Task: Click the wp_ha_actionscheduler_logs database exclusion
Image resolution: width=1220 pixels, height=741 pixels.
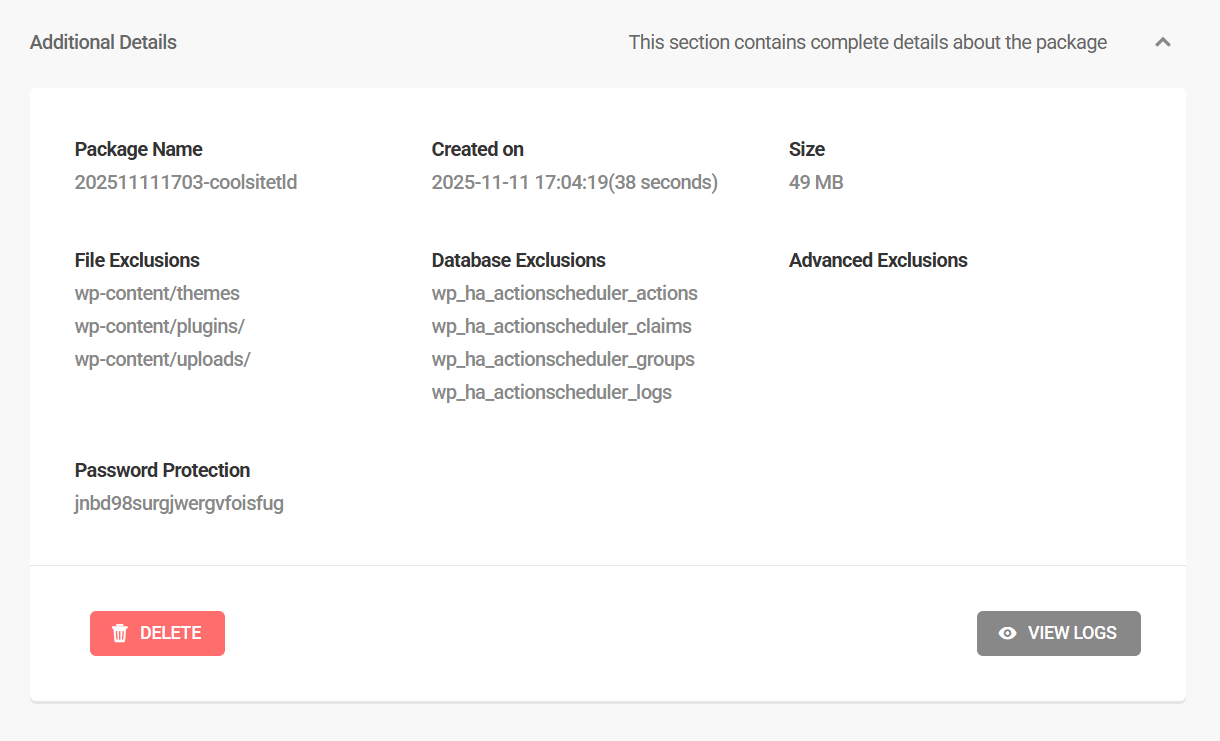Action: [552, 392]
